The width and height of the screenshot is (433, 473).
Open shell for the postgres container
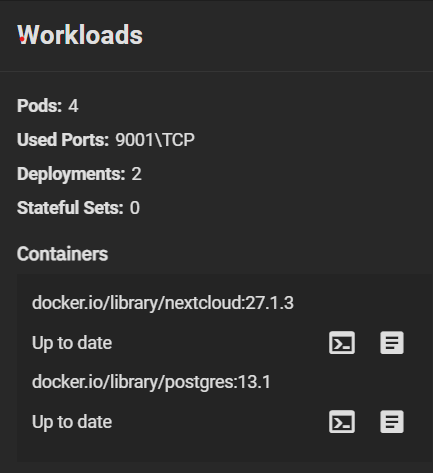coord(342,422)
